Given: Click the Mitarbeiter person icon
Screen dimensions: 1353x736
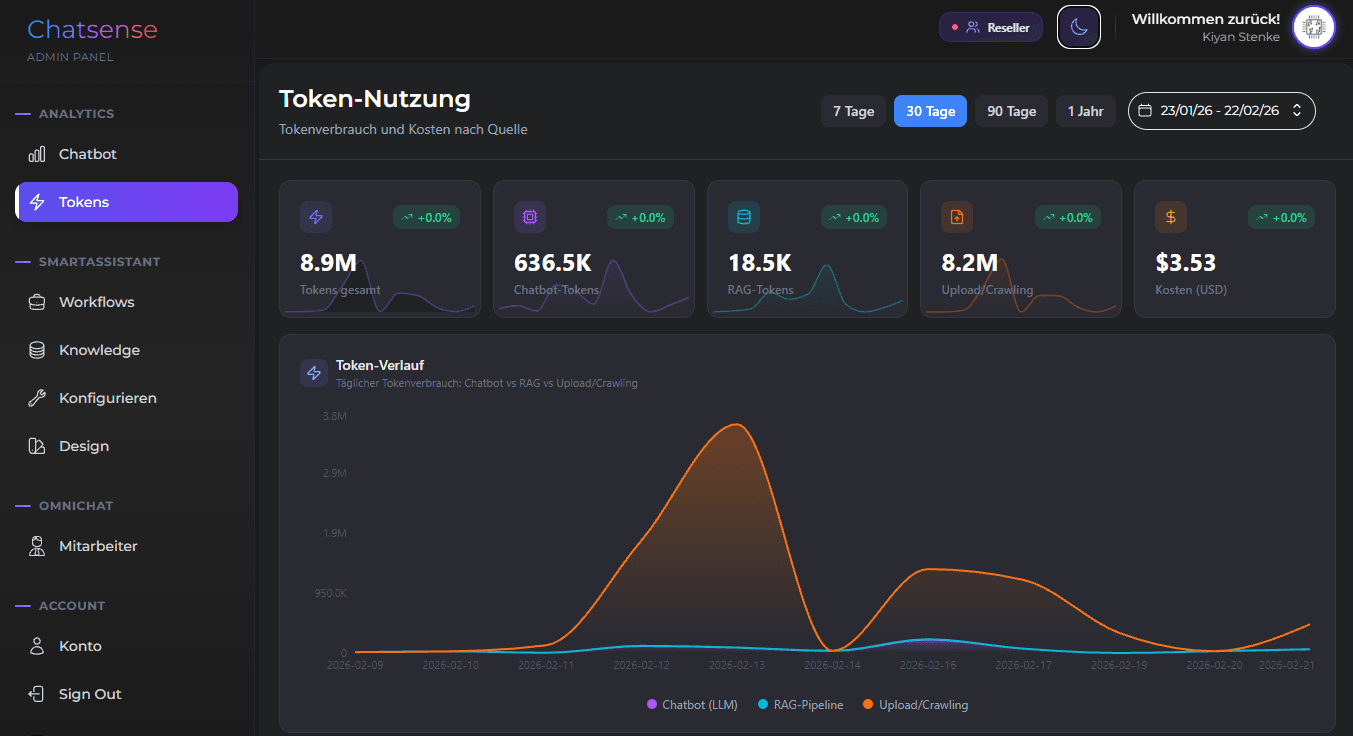Looking at the screenshot, I should tap(36, 546).
